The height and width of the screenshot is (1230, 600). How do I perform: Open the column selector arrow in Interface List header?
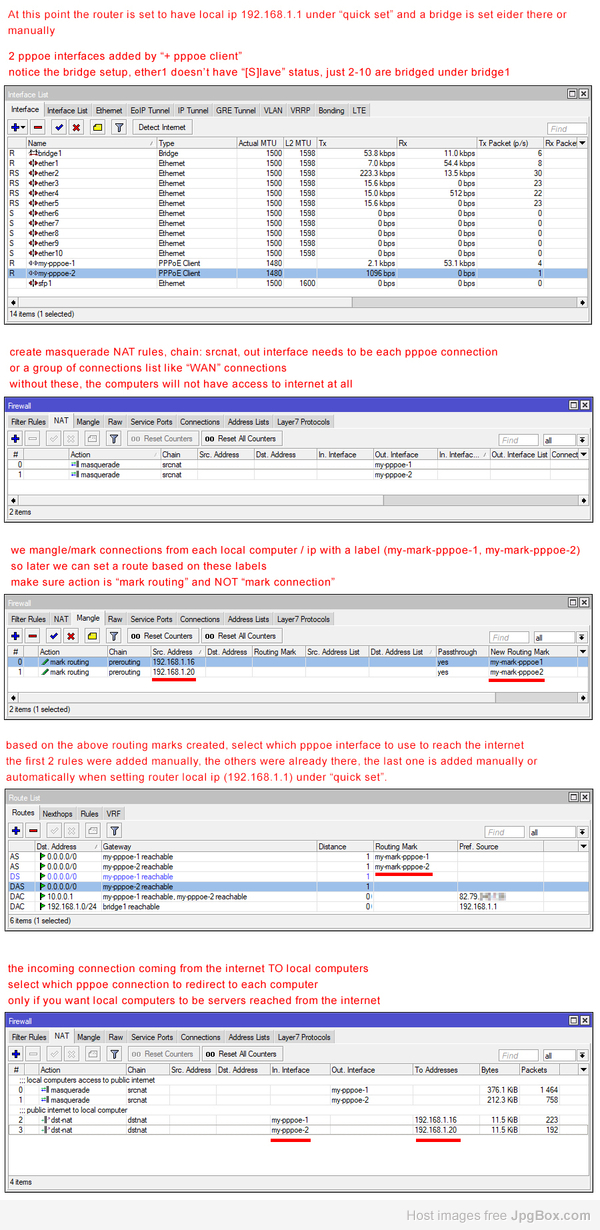583,143
